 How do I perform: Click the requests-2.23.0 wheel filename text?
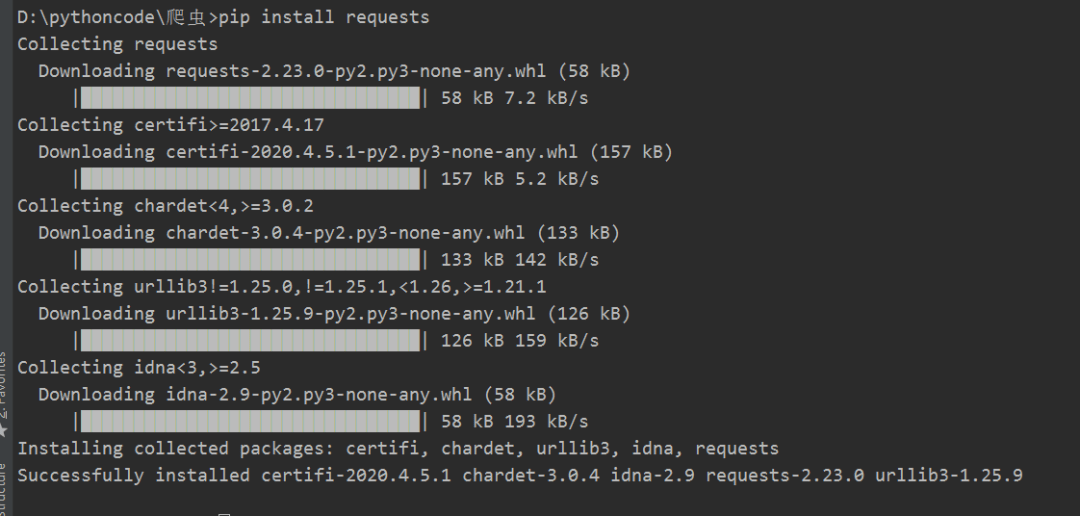click(355, 71)
